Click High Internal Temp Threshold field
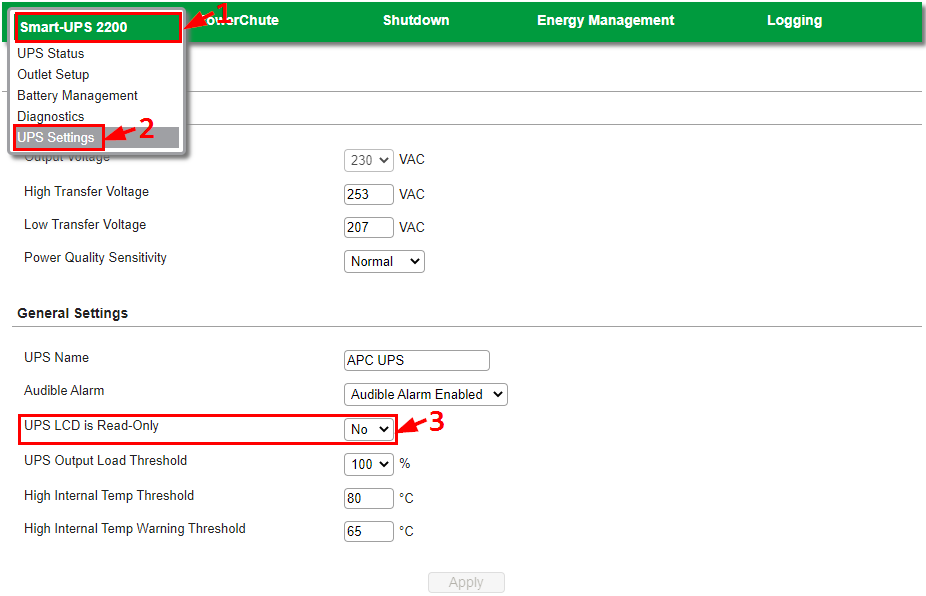926x596 pixels. coord(369,499)
